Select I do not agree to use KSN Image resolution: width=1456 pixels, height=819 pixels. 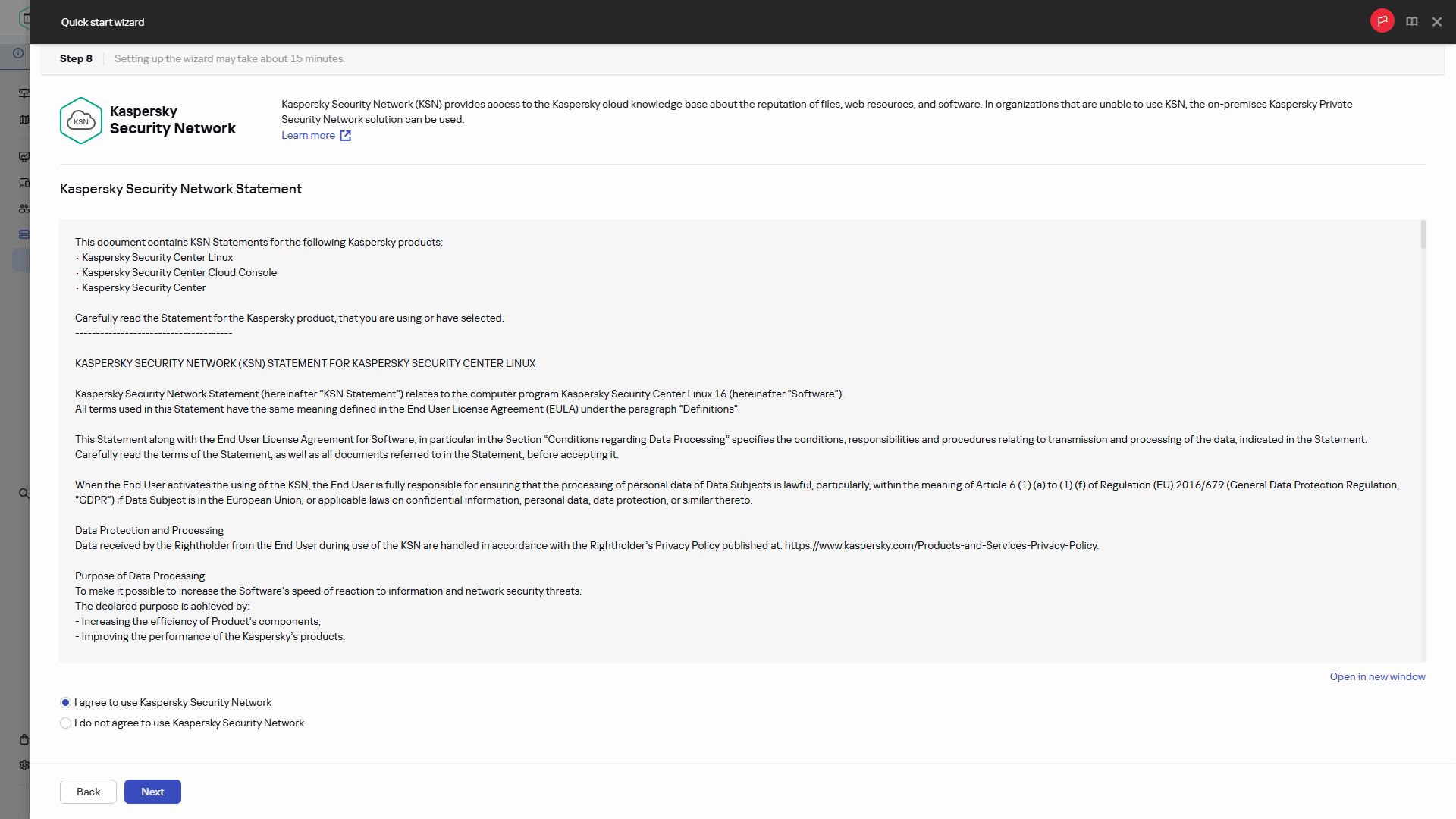click(66, 723)
